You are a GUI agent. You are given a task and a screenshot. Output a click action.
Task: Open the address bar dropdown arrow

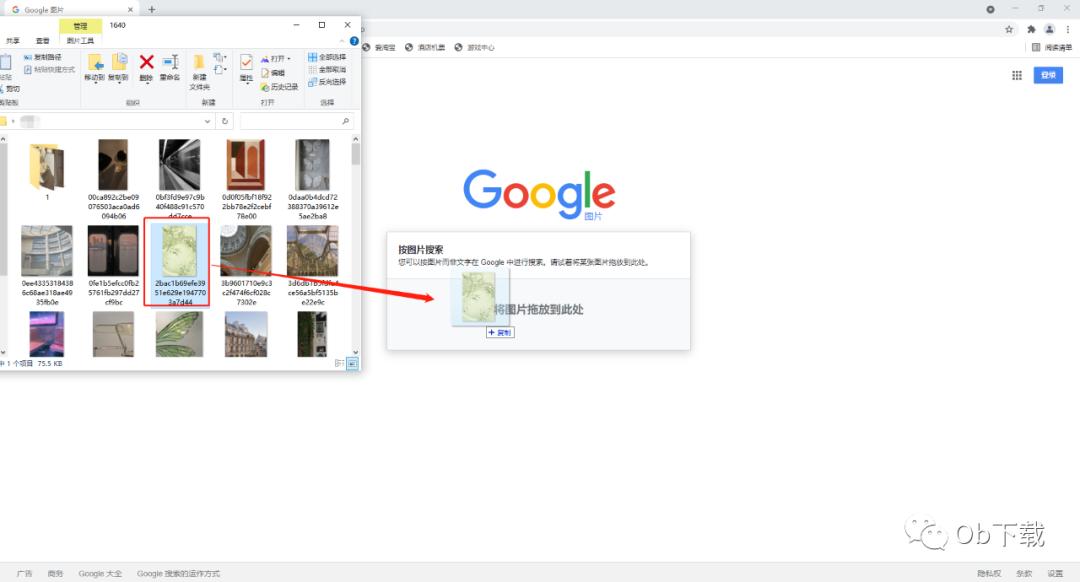(x=208, y=120)
